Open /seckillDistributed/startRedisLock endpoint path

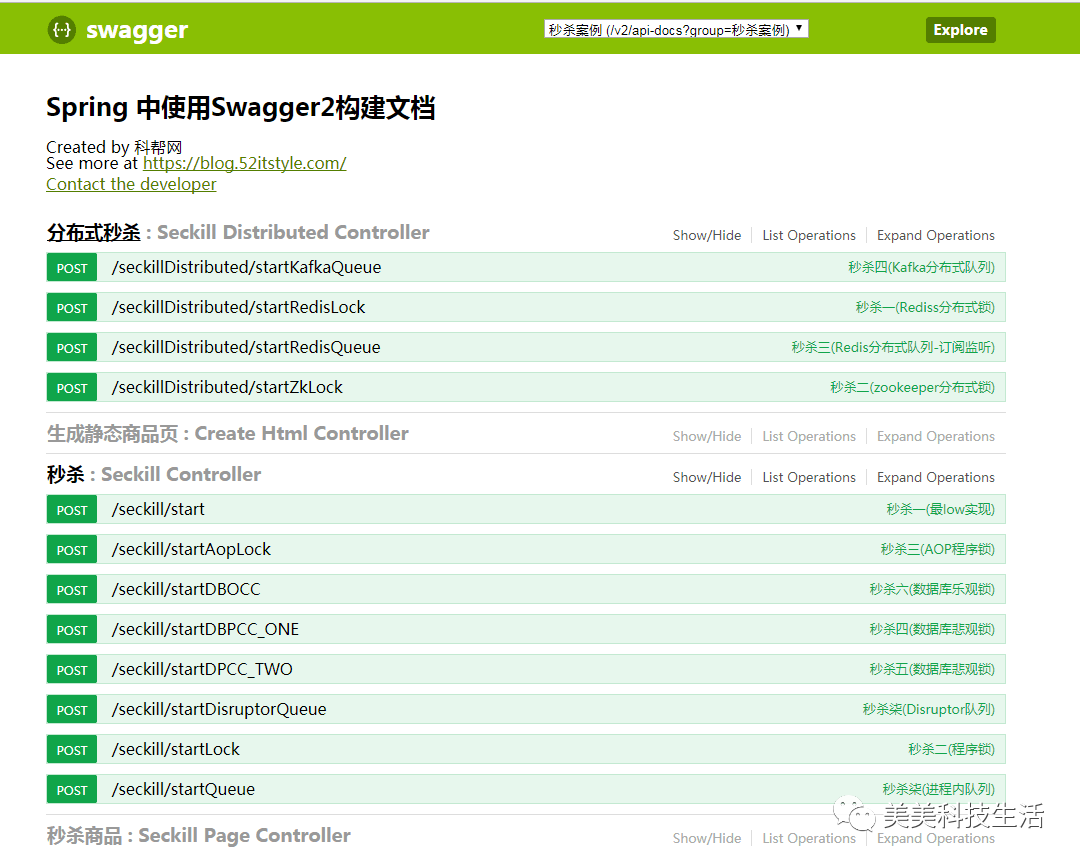point(238,307)
